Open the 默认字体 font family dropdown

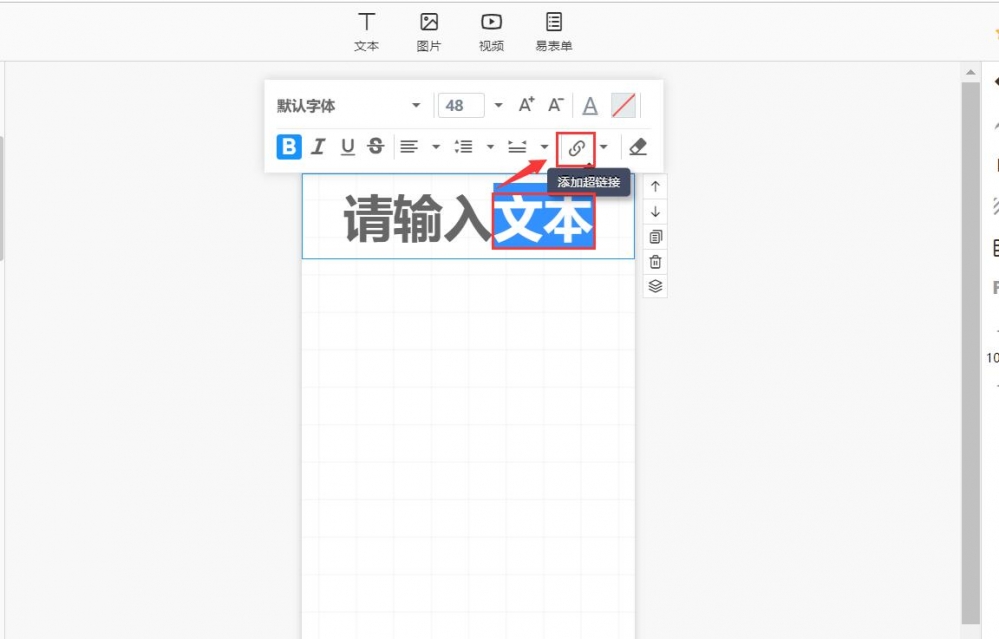(350, 104)
